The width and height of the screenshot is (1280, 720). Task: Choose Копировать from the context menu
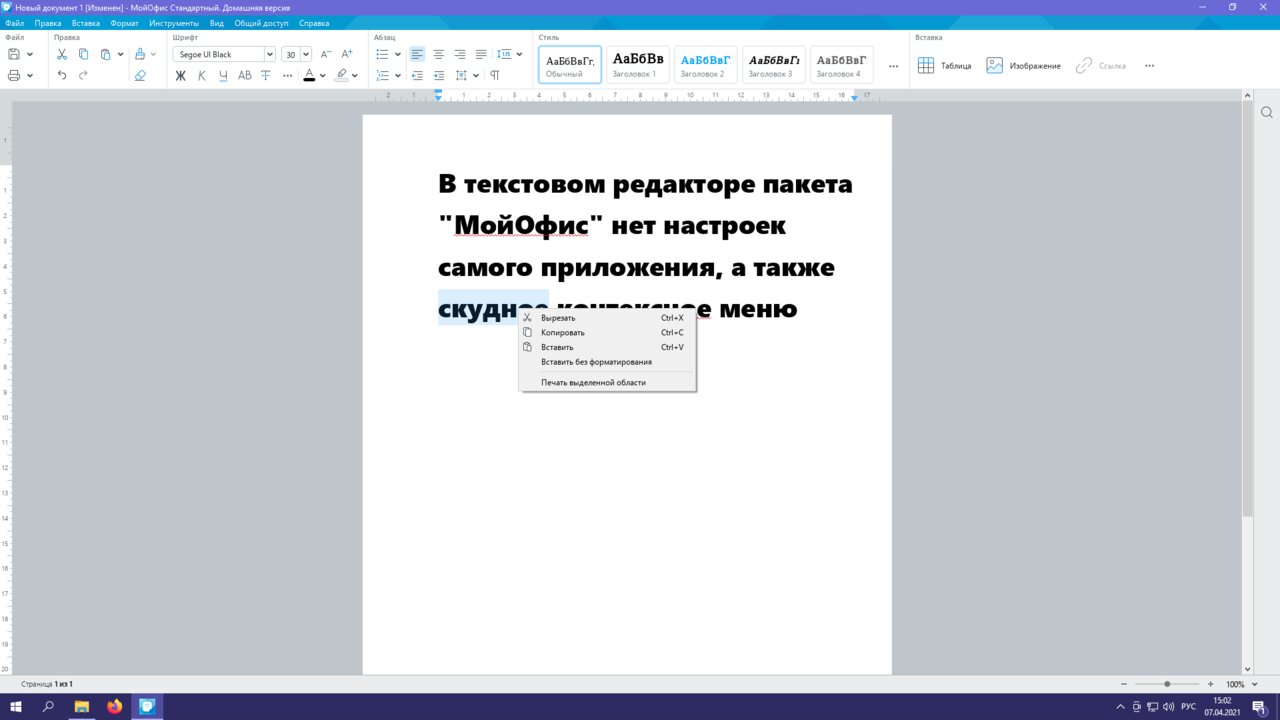(x=563, y=332)
